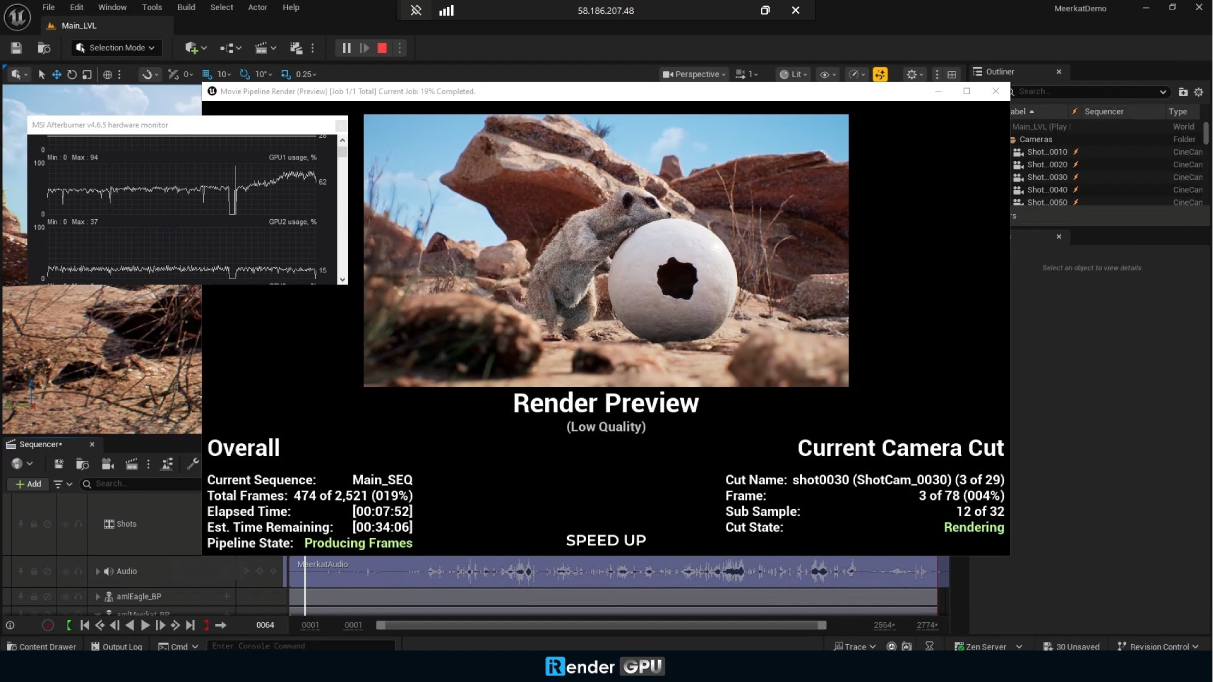Screen dimensions: 1213x682
Task: Open the Lit view mode dropdown
Action: 794,74
